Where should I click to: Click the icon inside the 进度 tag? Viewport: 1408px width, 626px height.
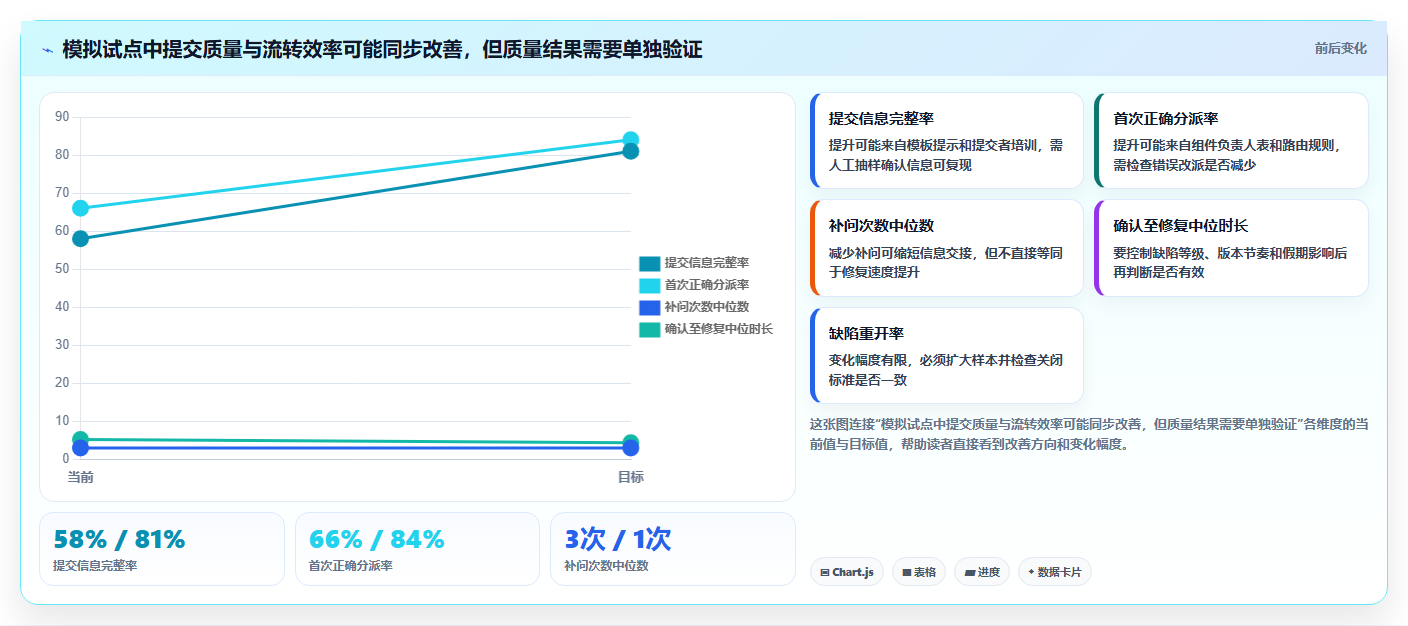click(x=970, y=573)
